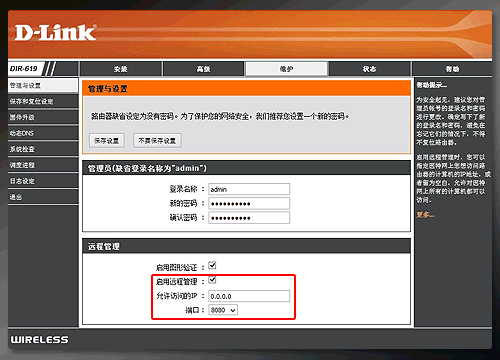500x360 pixels.
Task: Toggle the 启用图形验证 checkbox
Action: point(212,266)
